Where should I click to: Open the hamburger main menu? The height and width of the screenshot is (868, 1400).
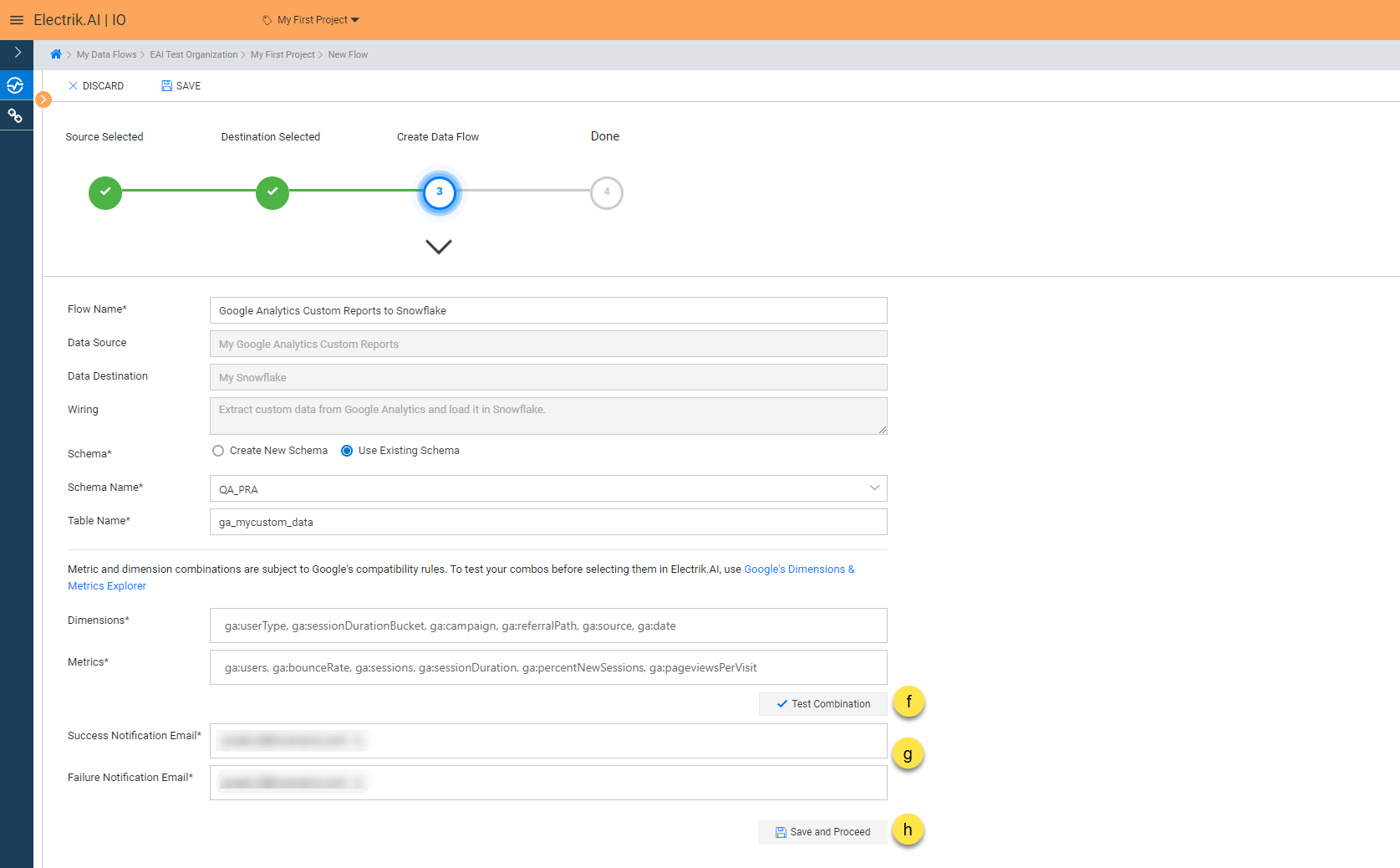click(16, 20)
